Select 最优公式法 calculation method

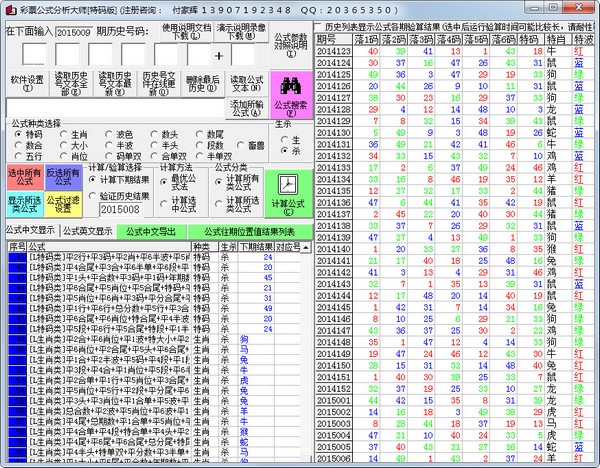tap(163, 182)
